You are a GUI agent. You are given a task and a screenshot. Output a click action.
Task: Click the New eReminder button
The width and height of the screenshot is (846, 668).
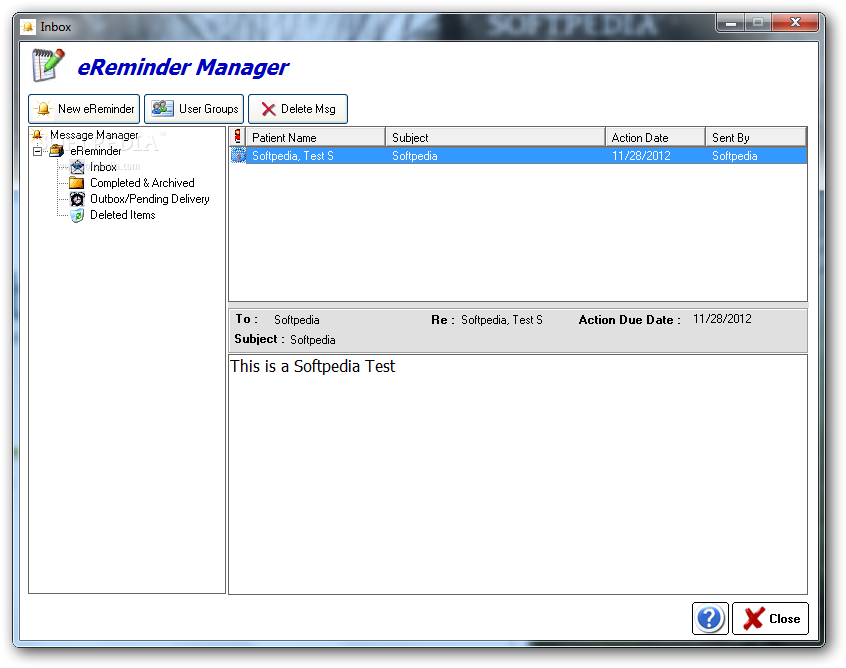tap(84, 109)
